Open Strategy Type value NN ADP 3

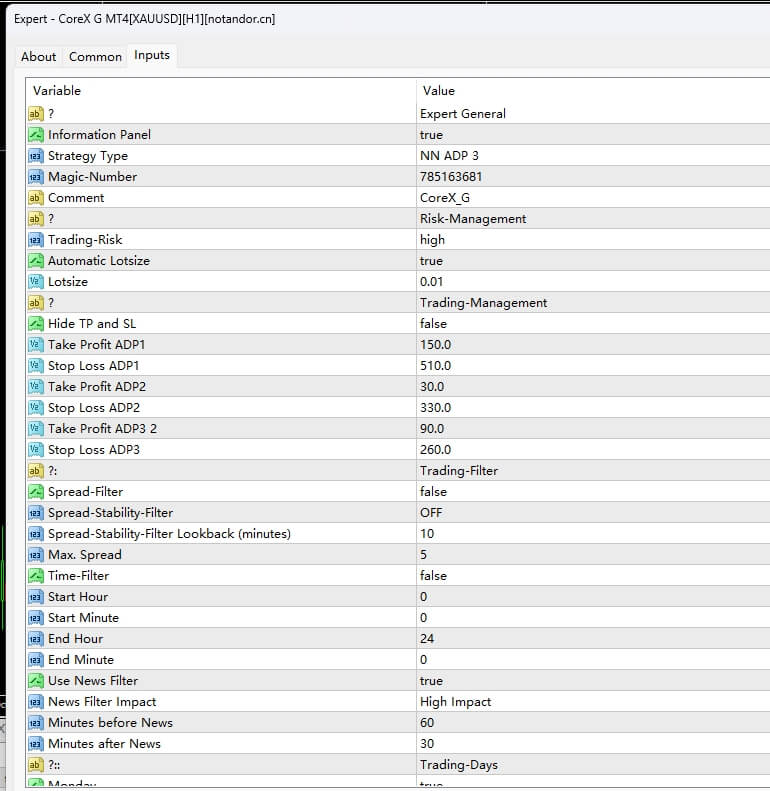449,156
